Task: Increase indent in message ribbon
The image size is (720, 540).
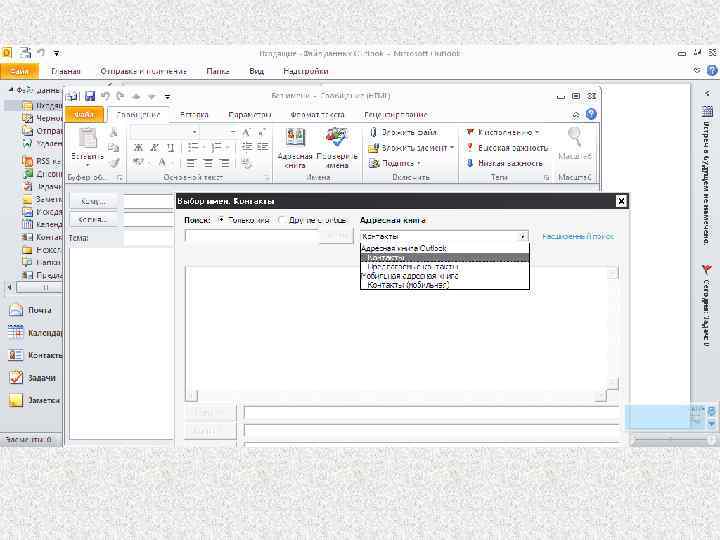Action: 263,147
